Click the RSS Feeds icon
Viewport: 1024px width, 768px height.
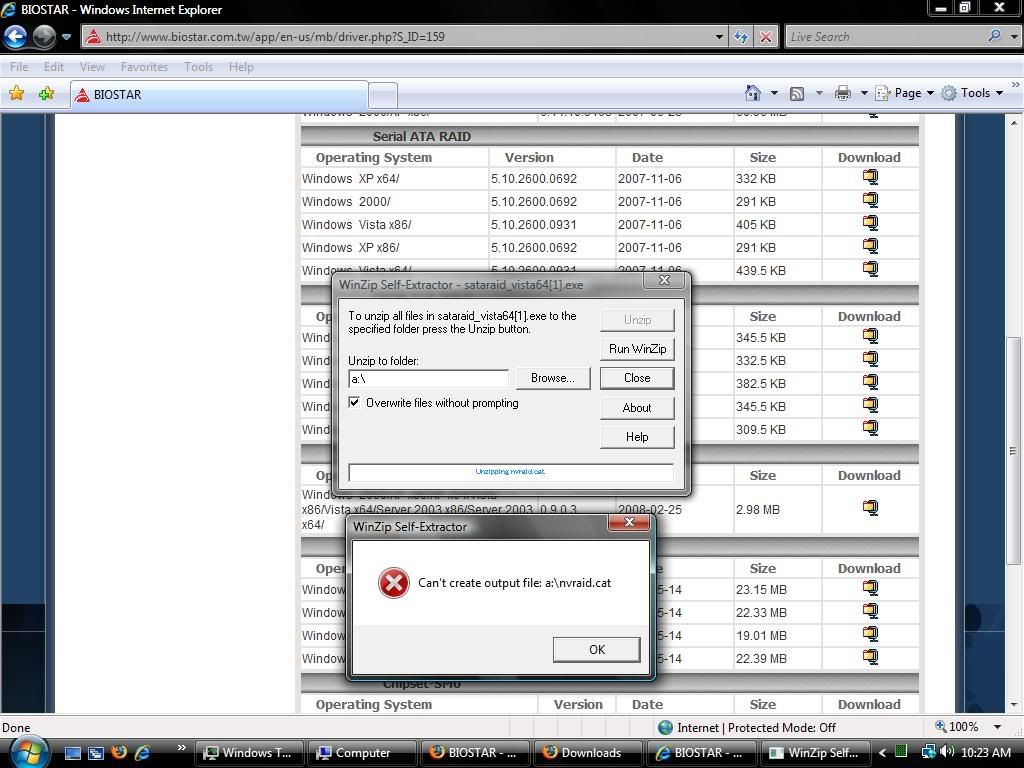797,93
